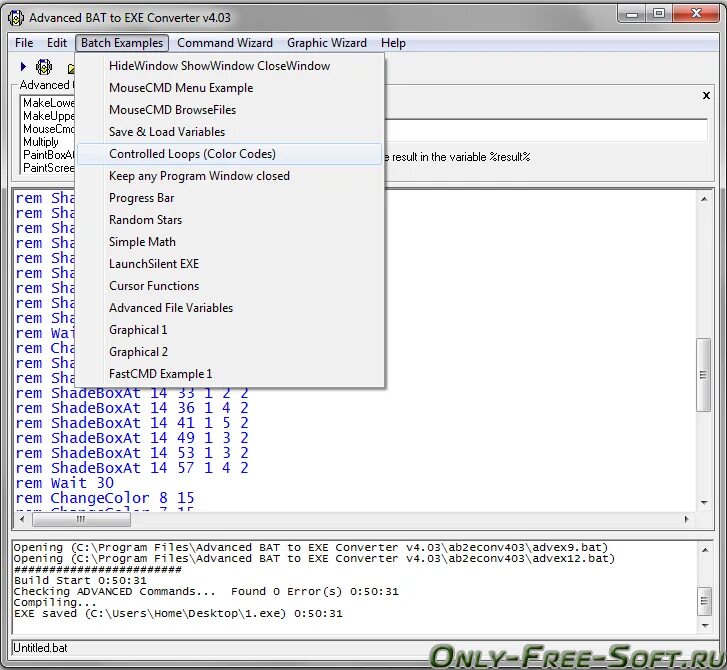
Task: Choose the Random Stars example
Action: click(x=230, y=220)
